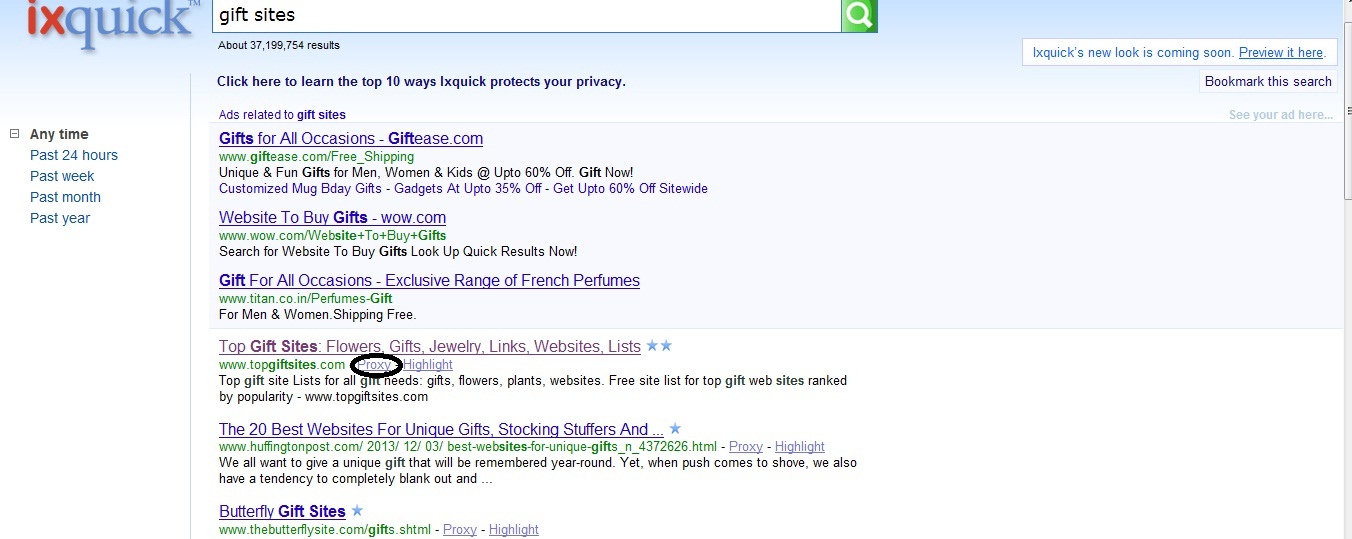Click Bookmark this search
Screen dimensions: 1352x539
coord(1268,82)
